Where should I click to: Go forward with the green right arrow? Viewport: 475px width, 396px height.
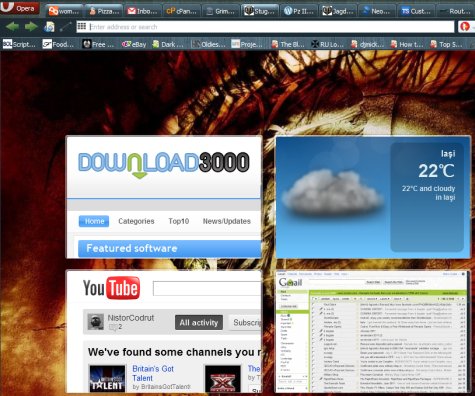31,26
